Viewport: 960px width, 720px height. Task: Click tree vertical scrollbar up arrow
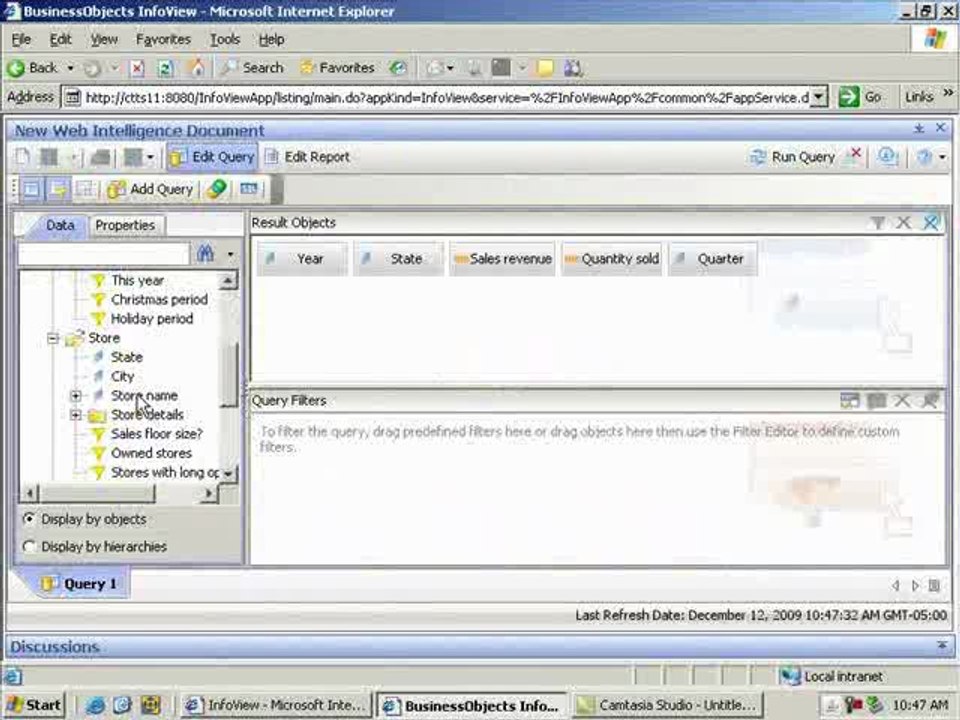coord(228,281)
